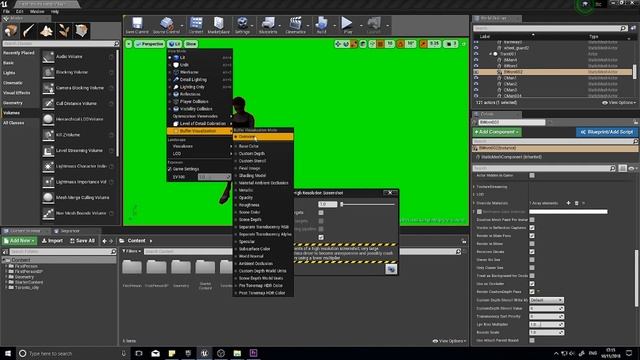This screenshot has height=360, width=640.
Task: Click the Level Streaming Volume icon
Action: pos(48,151)
